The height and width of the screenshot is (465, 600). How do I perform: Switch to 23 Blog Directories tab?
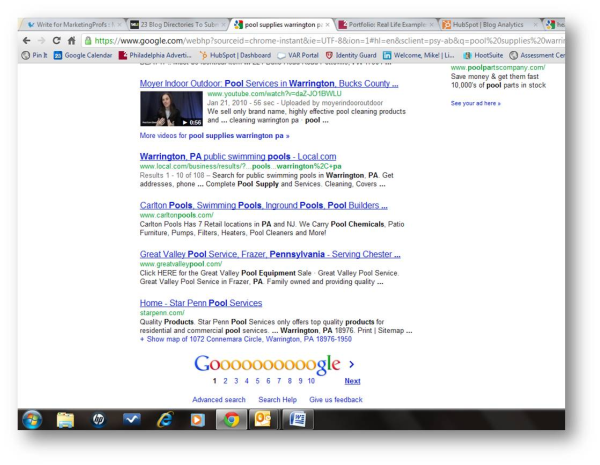click(178, 24)
